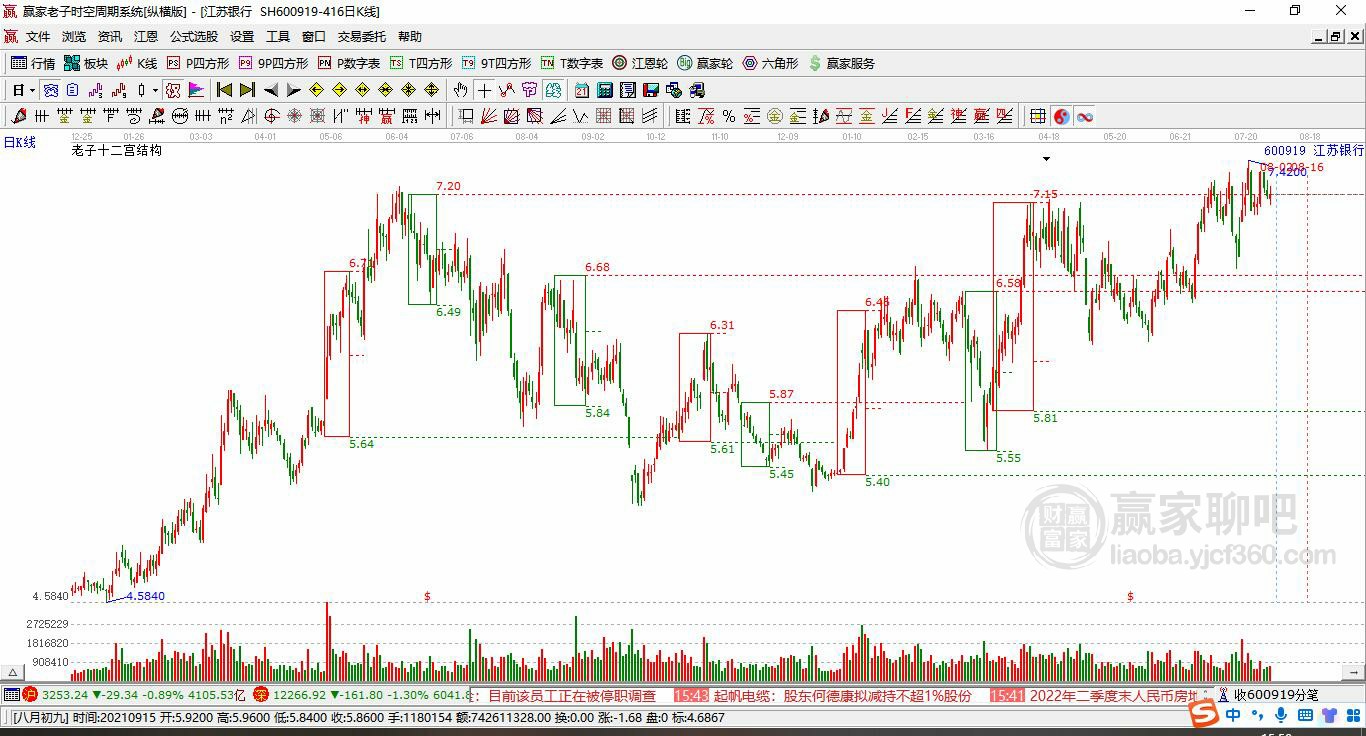
Task: Click the 600919 江苏银行 stock label
Action: click(1313, 150)
